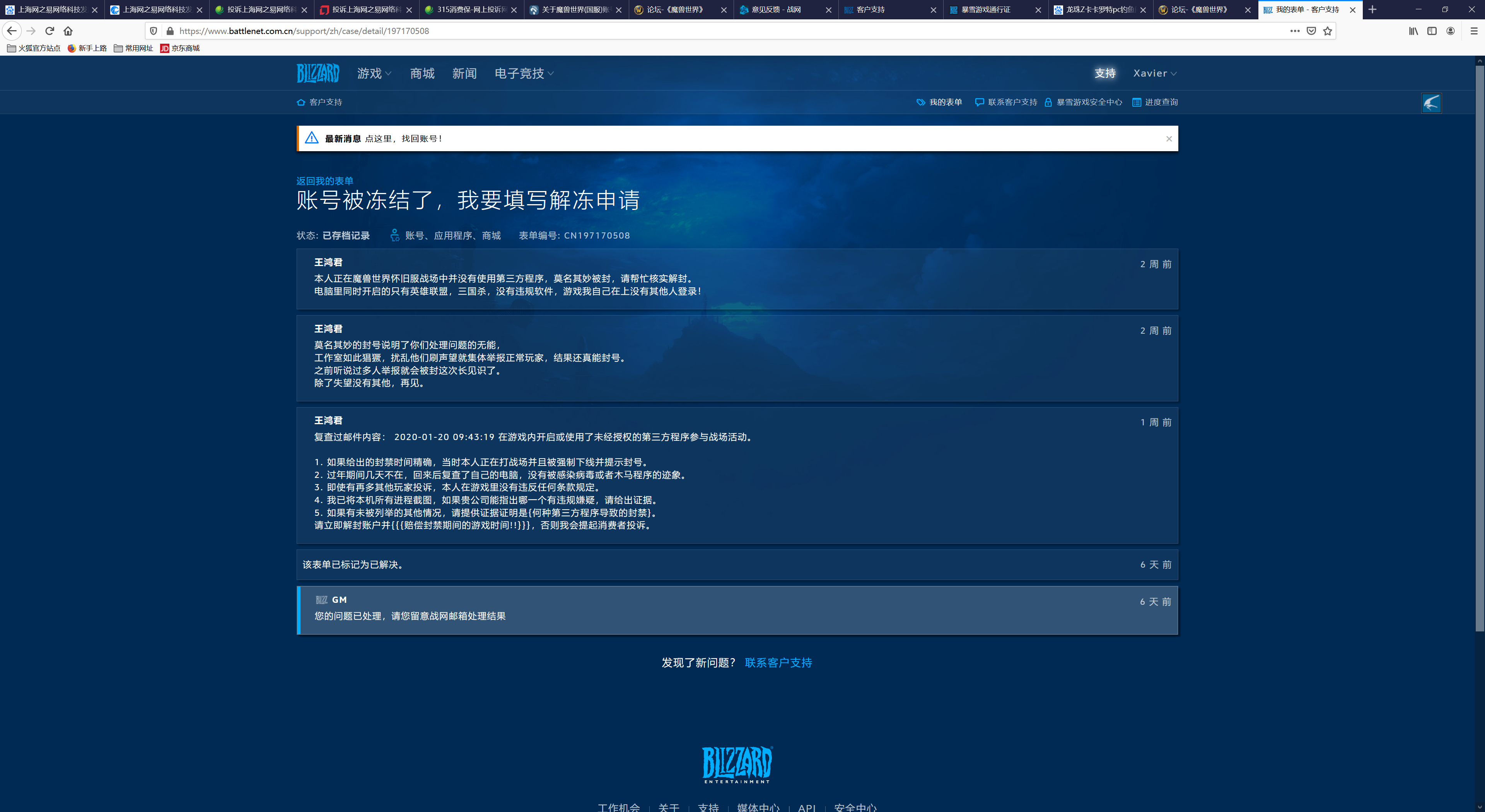Click the browser forward arrow
Image resolution: width=1485 pixels, height=812 pixels.
[x=31, y=31]
